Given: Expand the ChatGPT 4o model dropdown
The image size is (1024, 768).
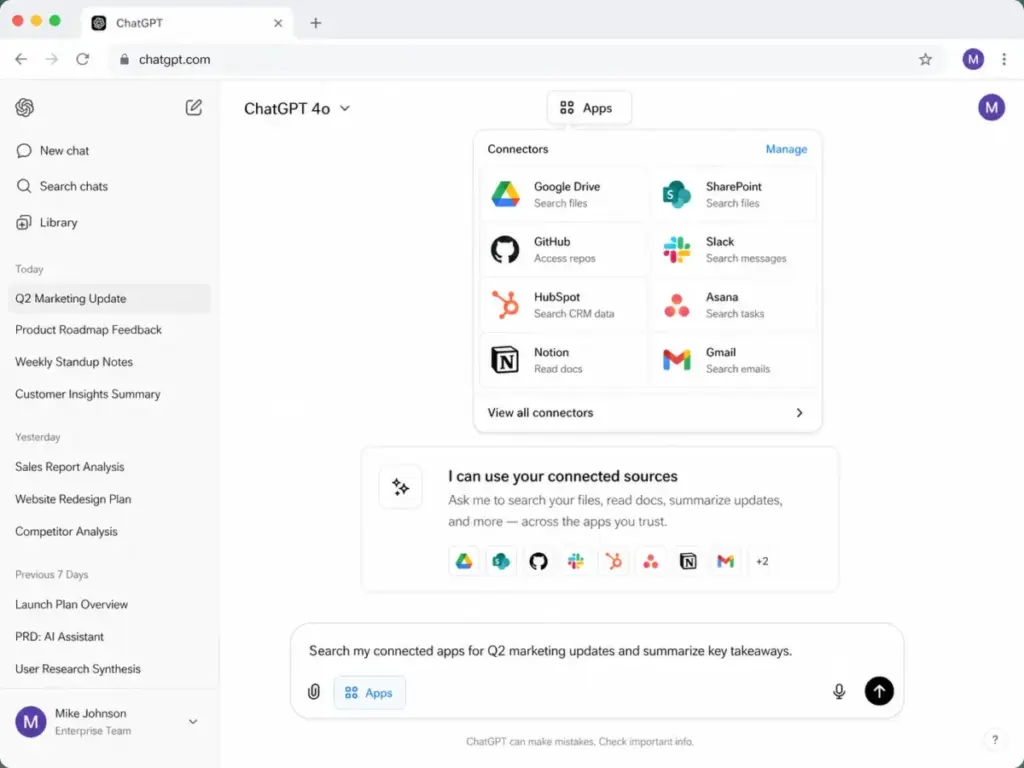Looking at the screenshot, I should click(x=297, y=108).
